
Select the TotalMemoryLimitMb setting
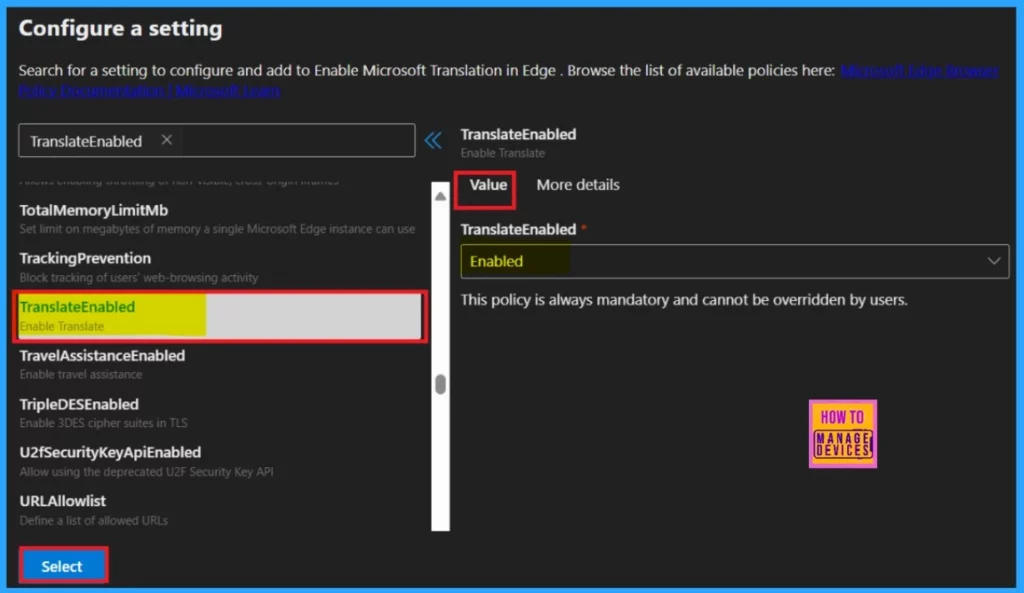[x=217, y=219]
